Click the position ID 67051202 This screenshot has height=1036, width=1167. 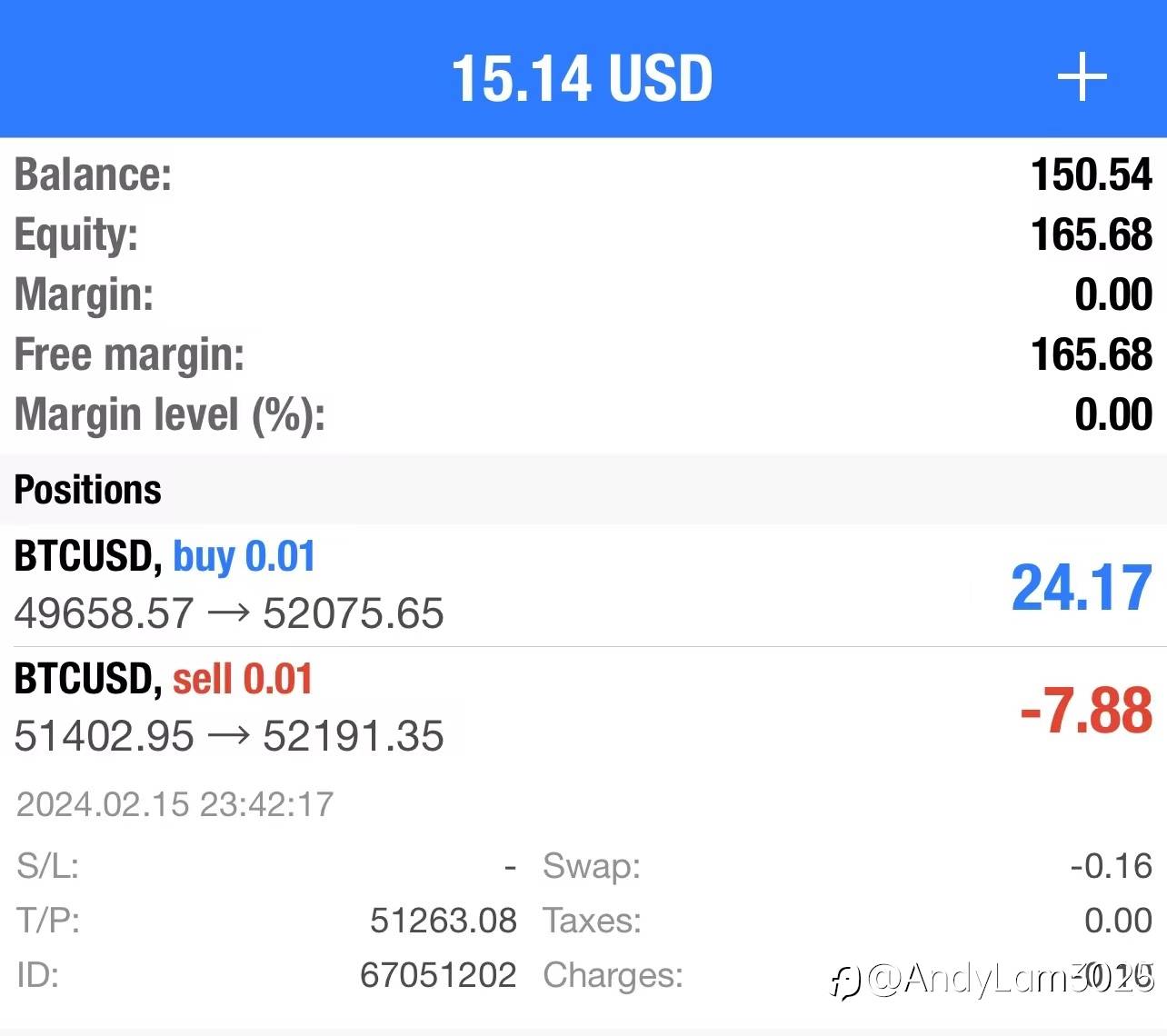(x=438, y=975)
